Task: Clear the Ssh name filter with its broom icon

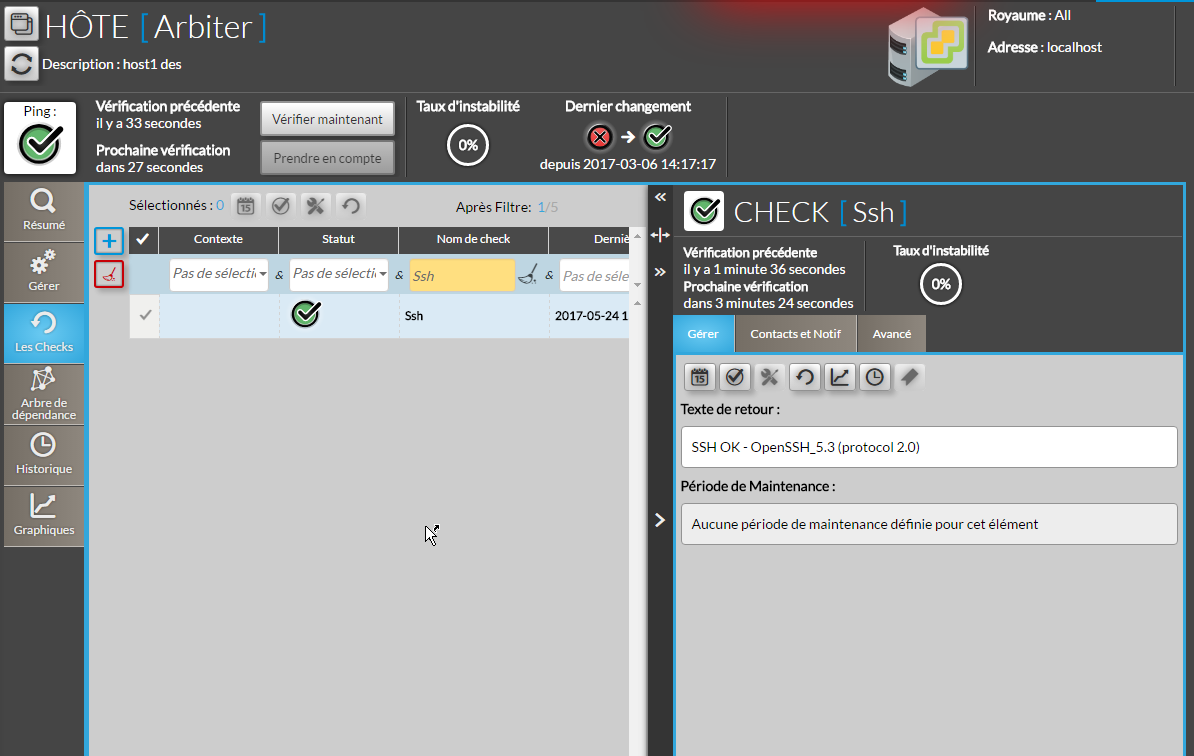Action: (x=528, y=275)
